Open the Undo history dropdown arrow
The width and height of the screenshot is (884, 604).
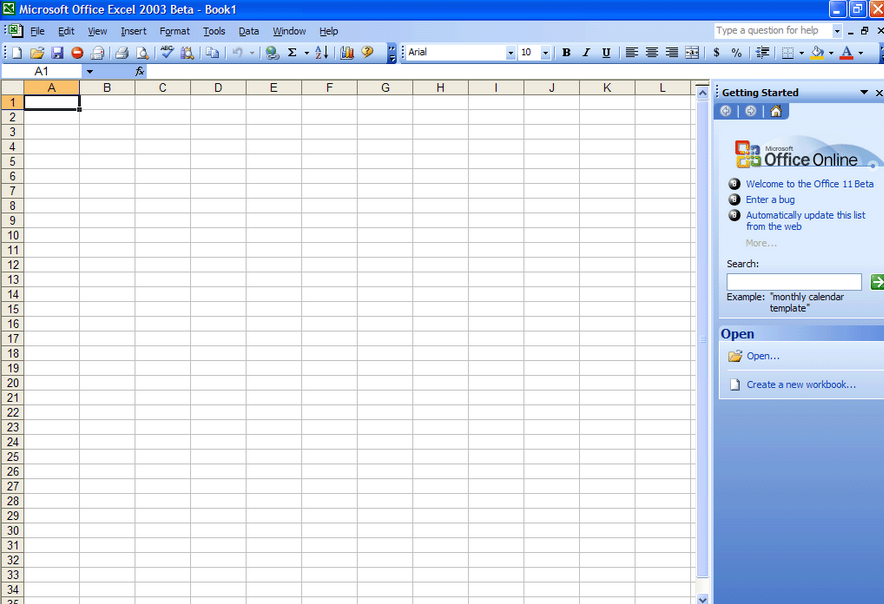[252, 52]
